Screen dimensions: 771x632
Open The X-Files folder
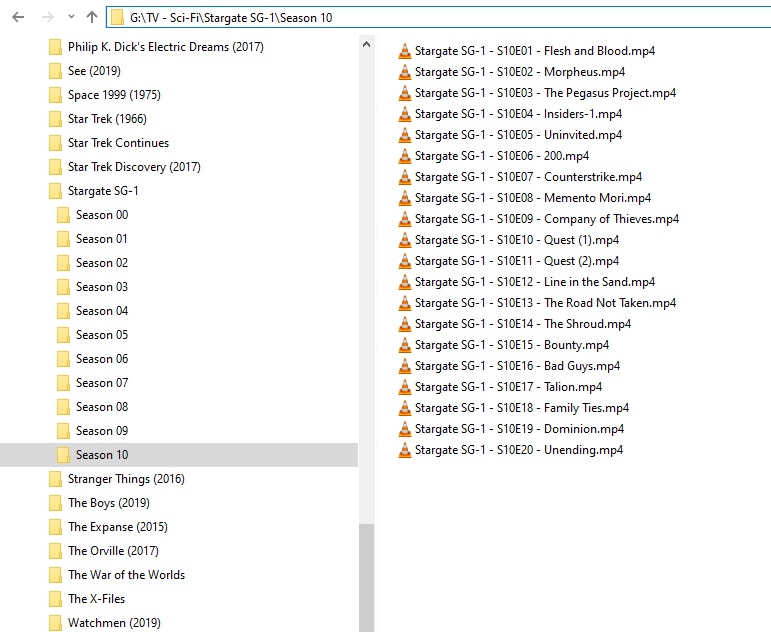click(x=87, y=599)
